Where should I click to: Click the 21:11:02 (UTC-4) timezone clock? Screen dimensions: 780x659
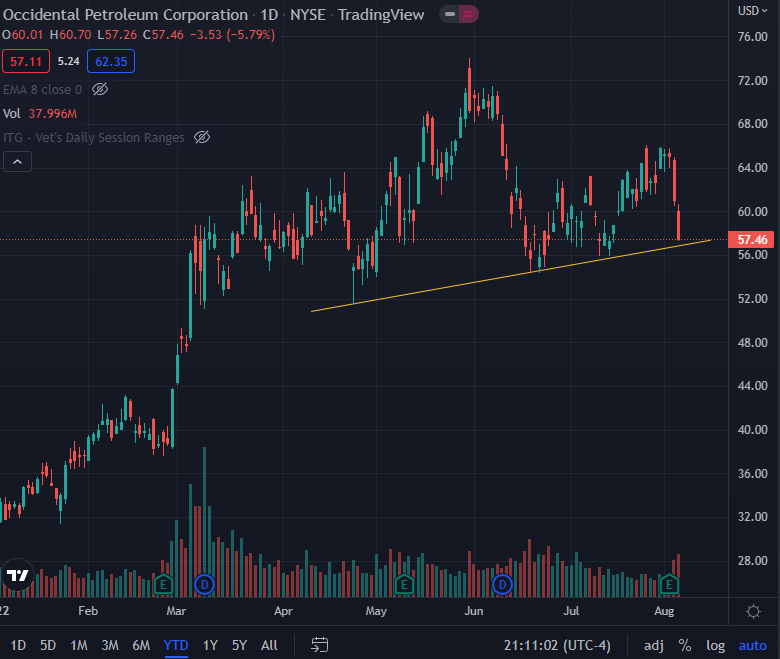pyautogui.click(x=557, y=645)
